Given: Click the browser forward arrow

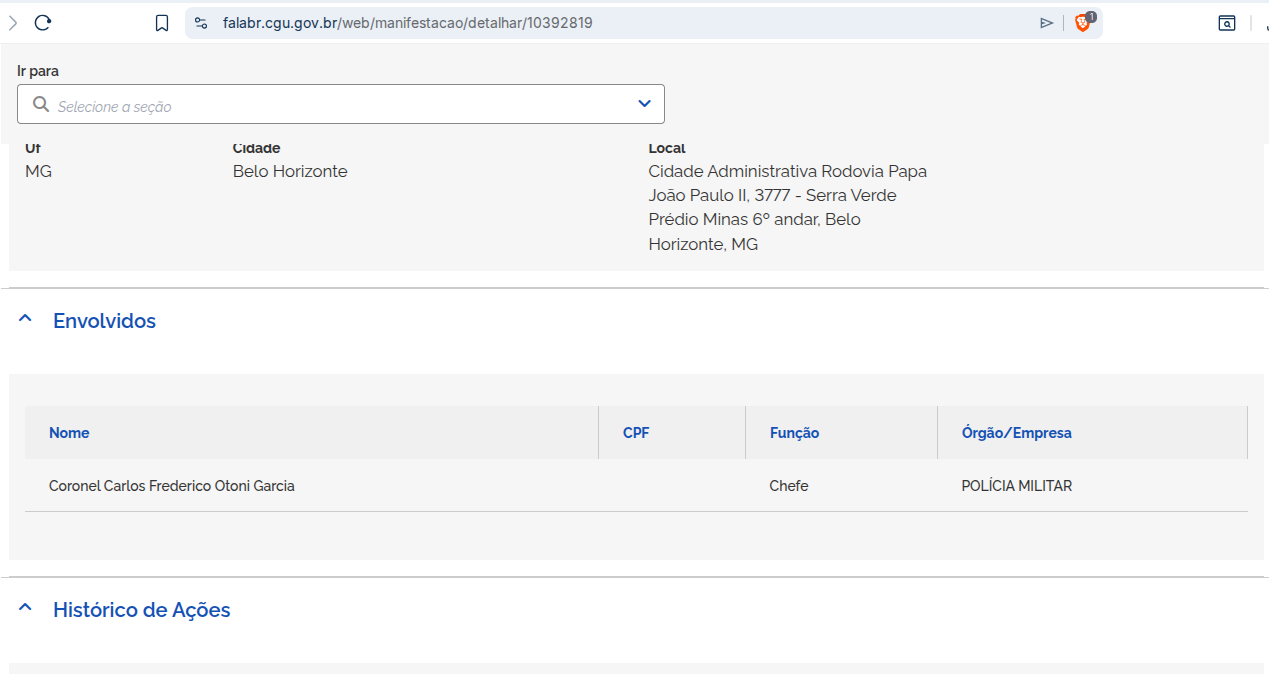Looking at the screenshot, I should pyautogui.click(x=13, y=23).
